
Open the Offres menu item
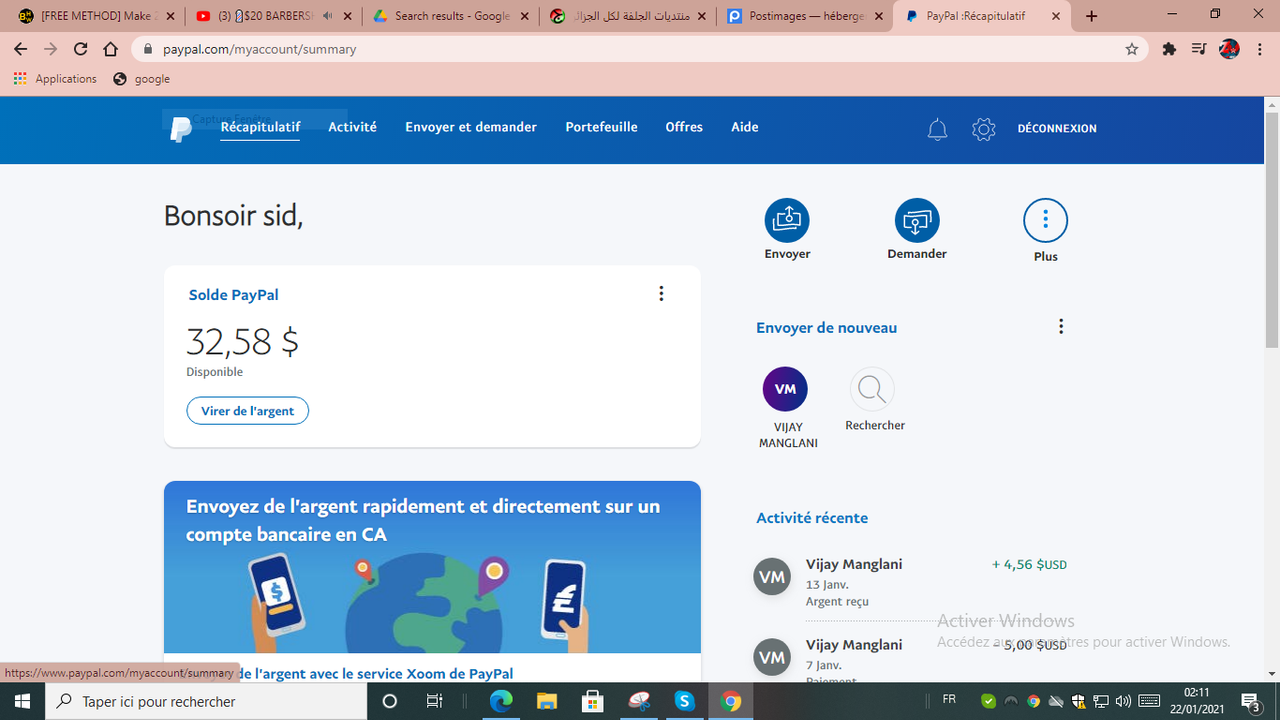(684, 127)
